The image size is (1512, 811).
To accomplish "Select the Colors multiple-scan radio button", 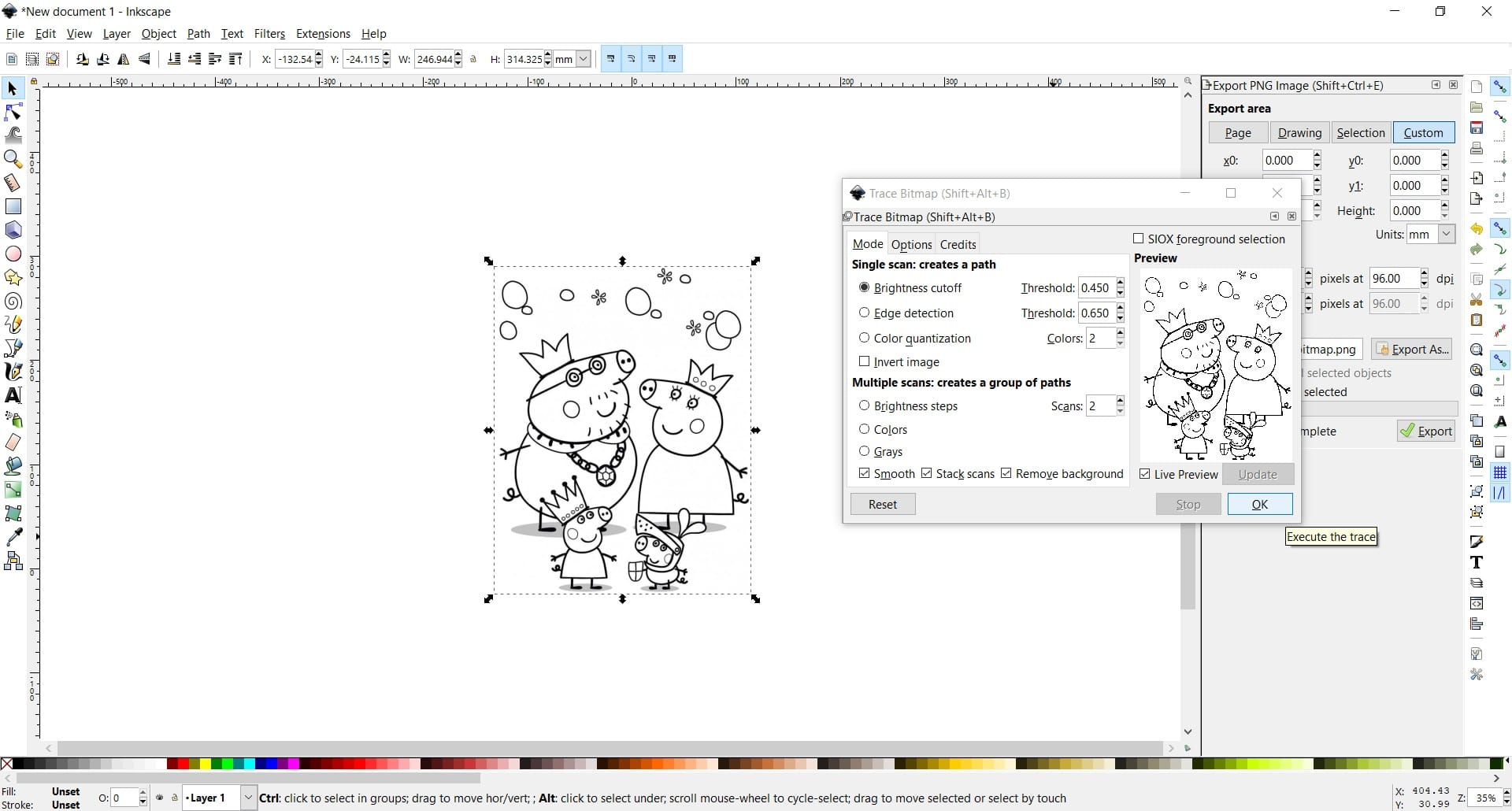I will [x=864, y=429].
